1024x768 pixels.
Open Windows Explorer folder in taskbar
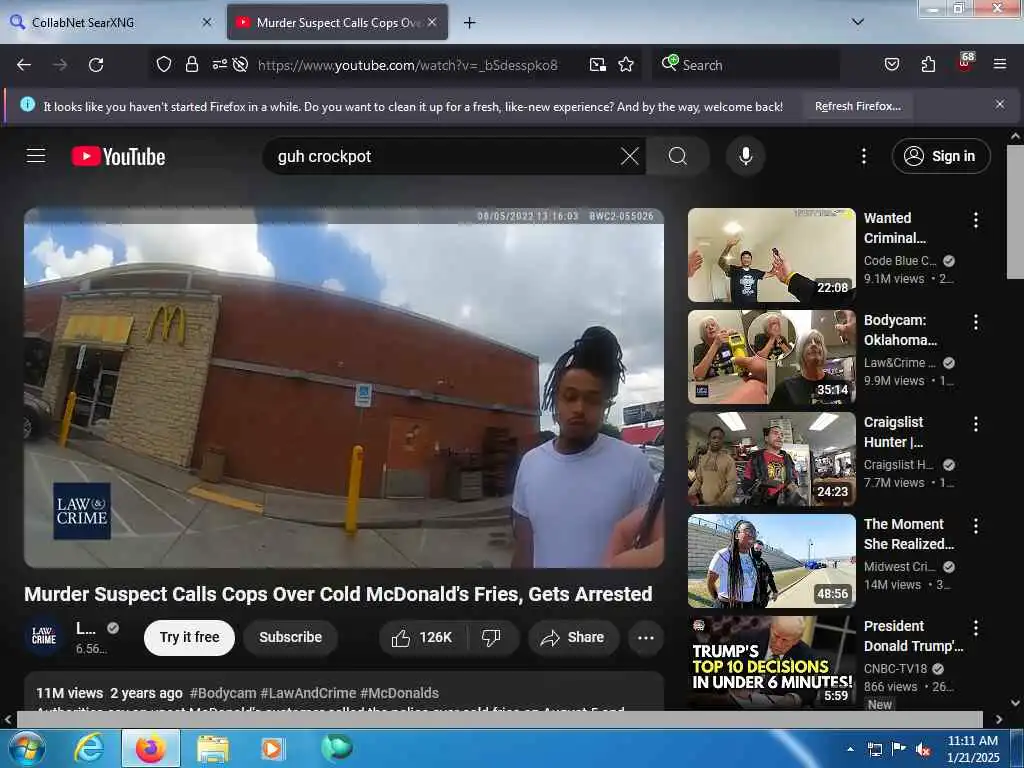[213, 748]
